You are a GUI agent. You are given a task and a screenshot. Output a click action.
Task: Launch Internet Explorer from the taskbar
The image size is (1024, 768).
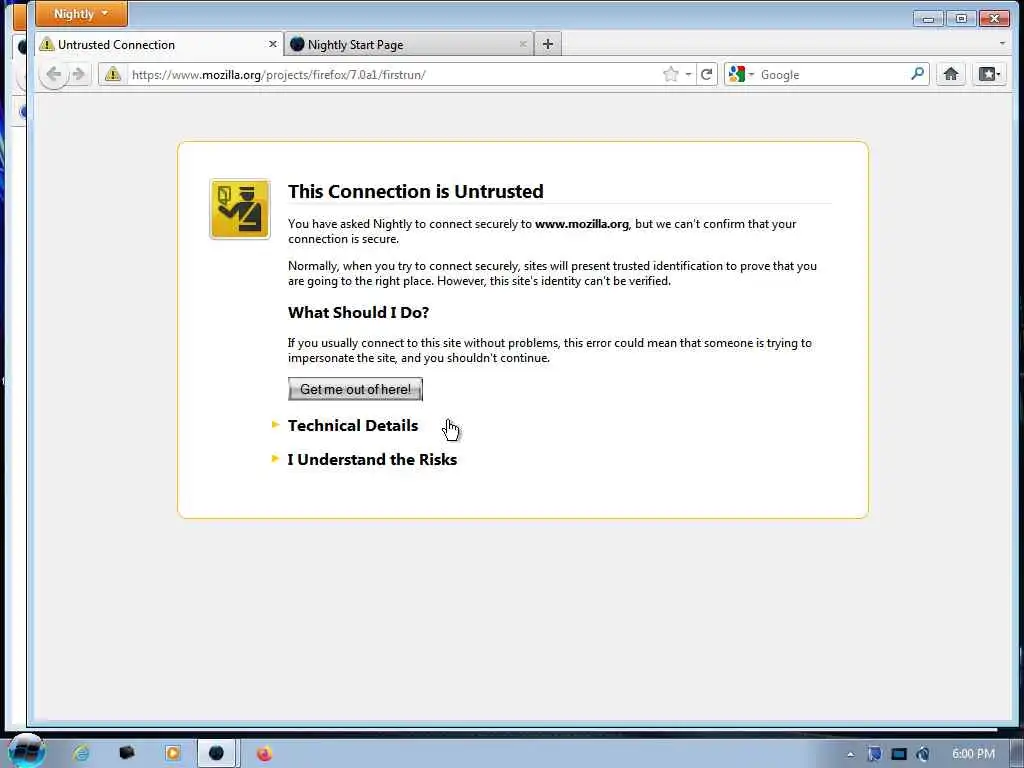pyautogui.click(x=81, y=753)
